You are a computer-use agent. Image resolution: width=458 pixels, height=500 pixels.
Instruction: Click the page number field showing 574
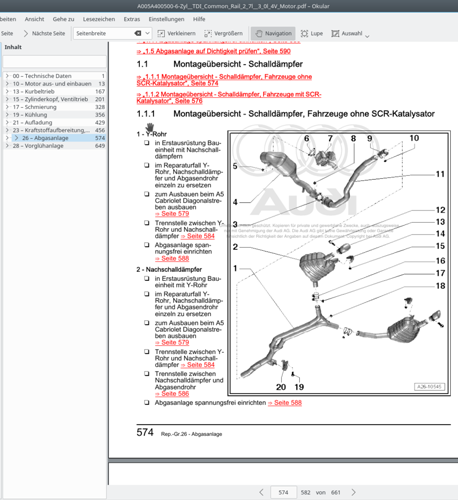[x=283, y=492]
